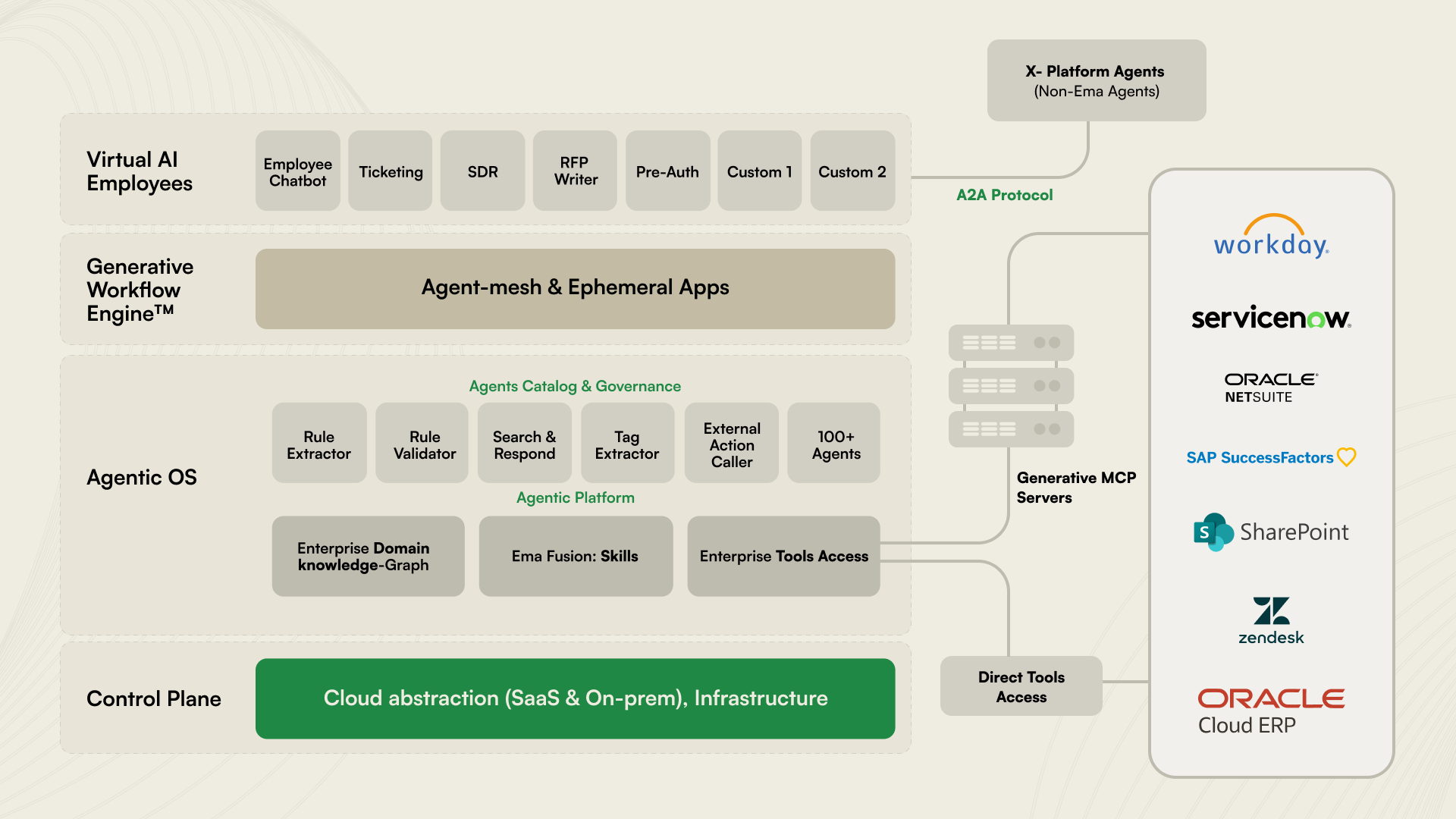Viewport: 1456px width, 819px height.
Task: Click the Zendesk logo
Action: click(1271, 621)
